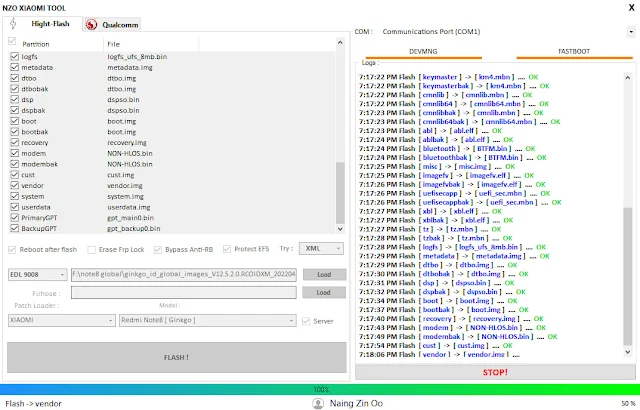The image size is (640, 410).
Task: Uncheck the recovery partition checkbox
Action: tap(15, 142)
